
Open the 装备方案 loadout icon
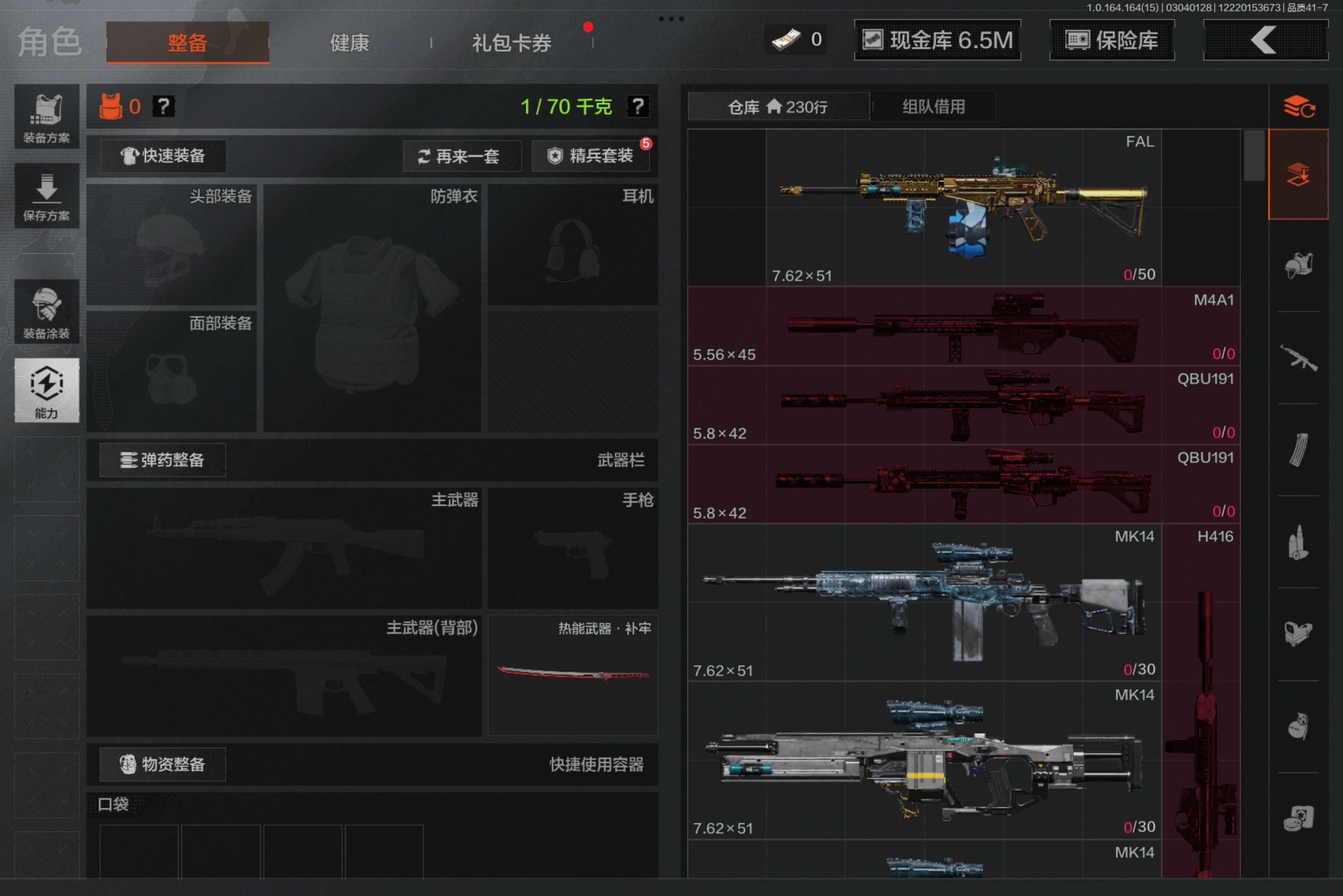[x=46, y=117]
